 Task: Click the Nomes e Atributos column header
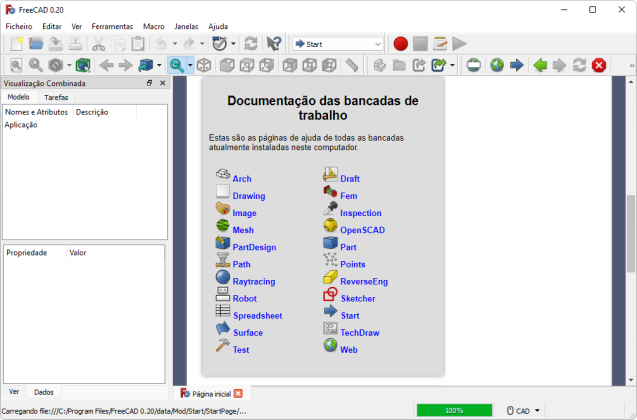point(37,112)
